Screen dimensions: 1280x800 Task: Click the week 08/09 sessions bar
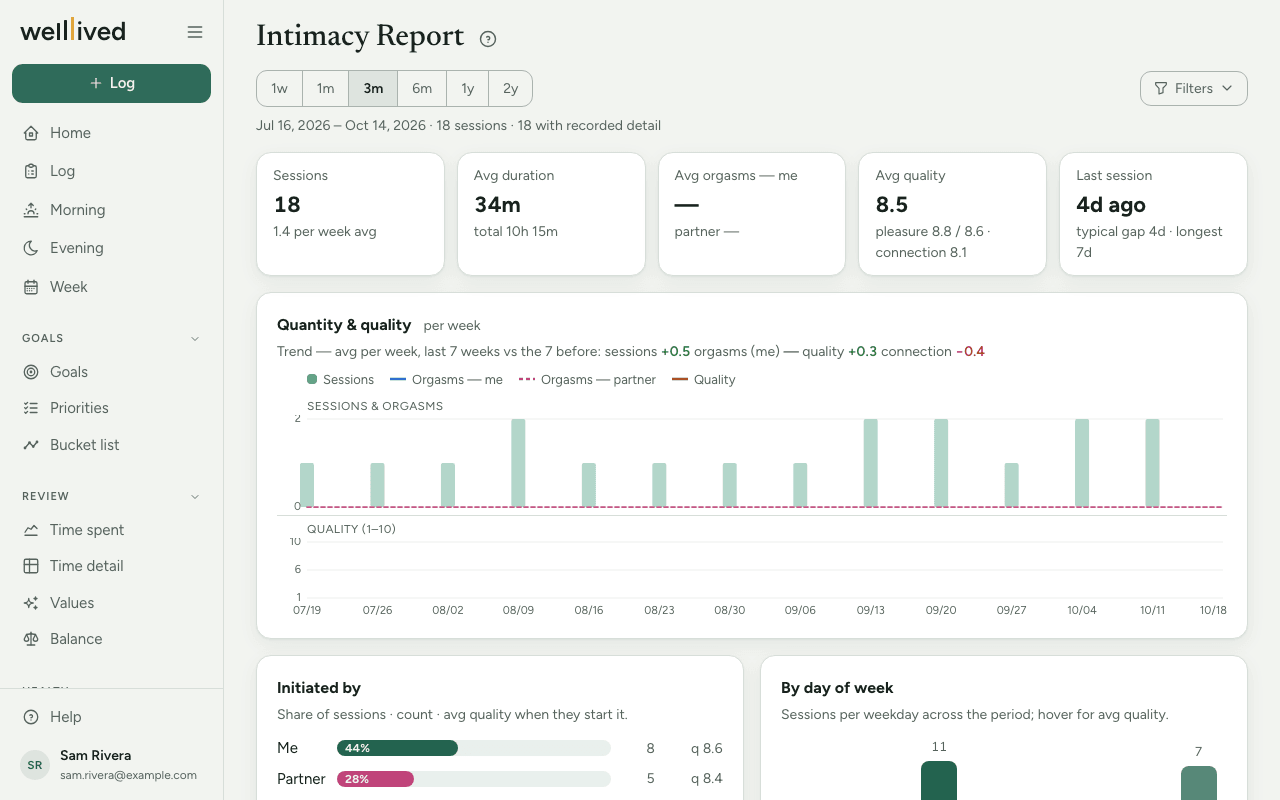(518, 463)
